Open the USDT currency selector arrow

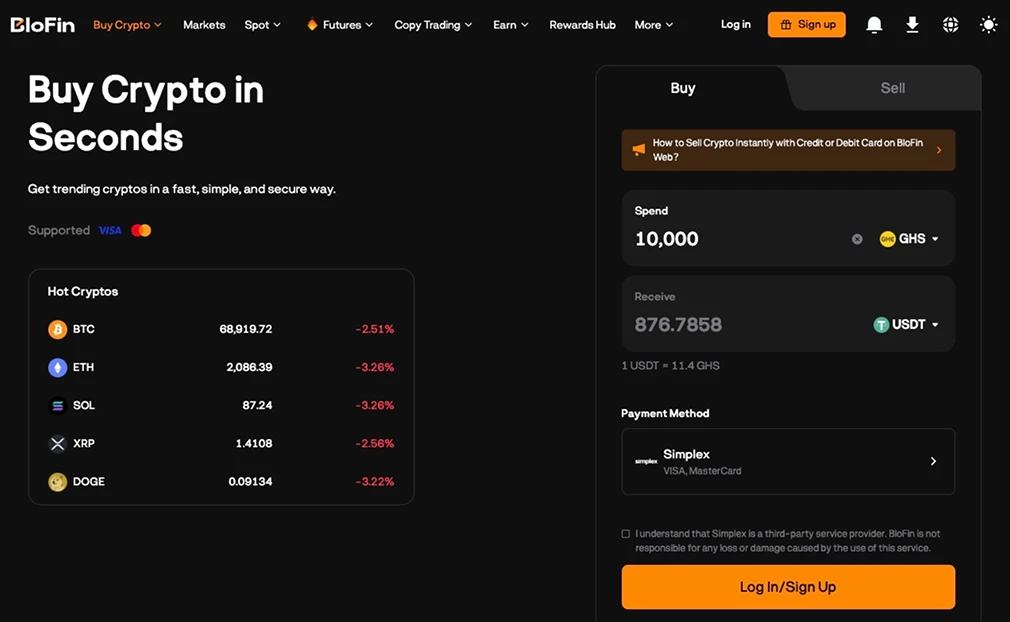pyautogui.click(x=935, y=325)
